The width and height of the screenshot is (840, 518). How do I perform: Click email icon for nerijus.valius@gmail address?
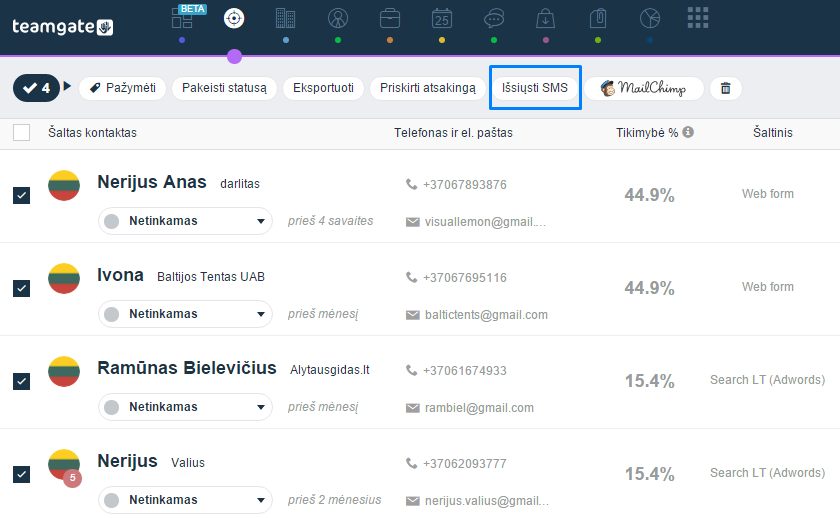coord(412,501)
